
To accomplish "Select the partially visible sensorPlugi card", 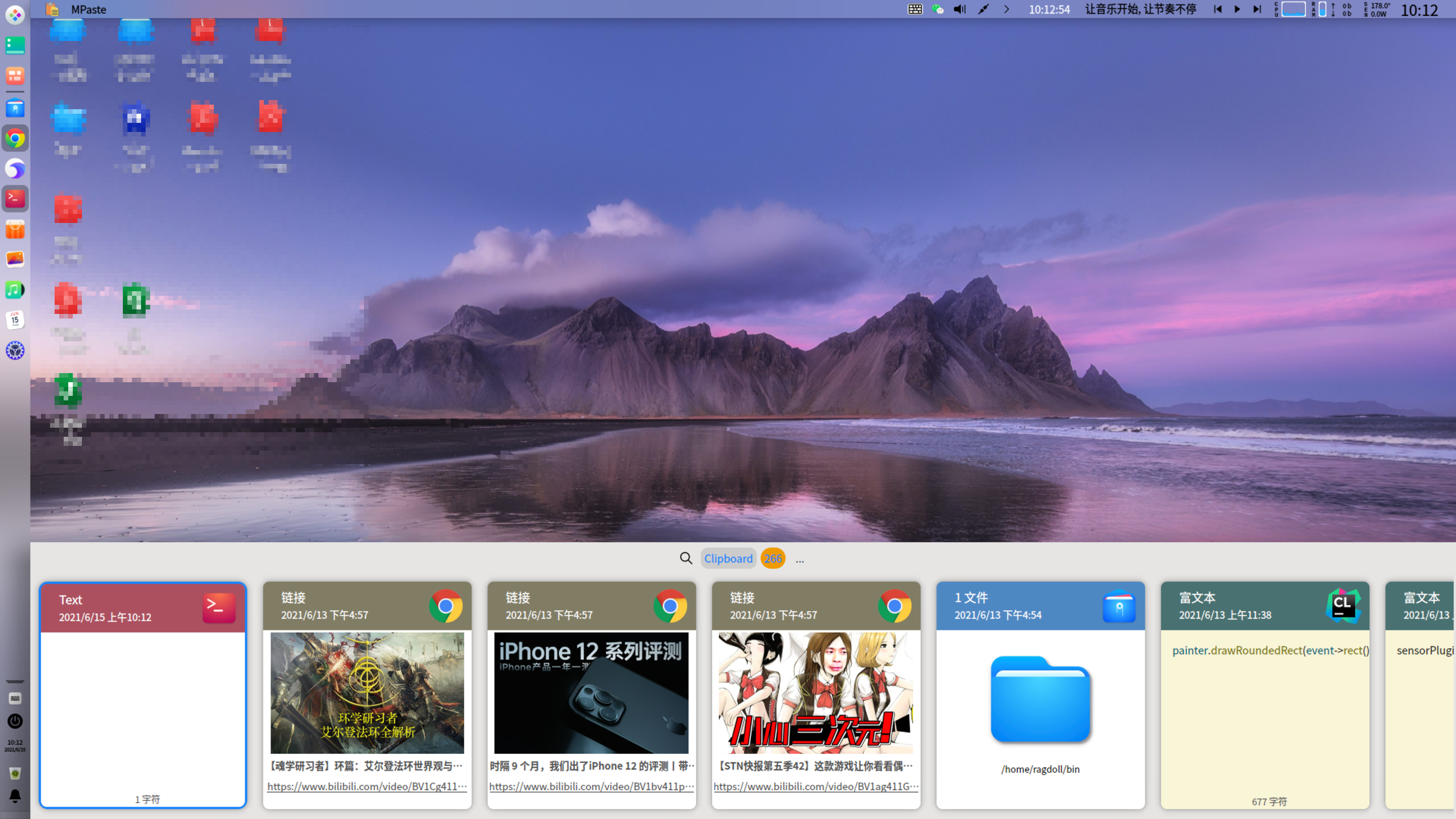I will 1420,695.
